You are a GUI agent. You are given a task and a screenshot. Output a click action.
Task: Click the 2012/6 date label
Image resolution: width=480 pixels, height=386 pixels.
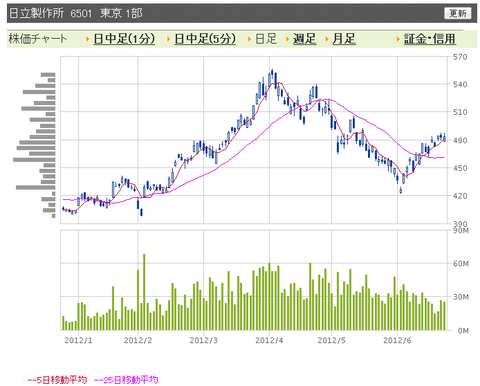[x=397, y=340]
